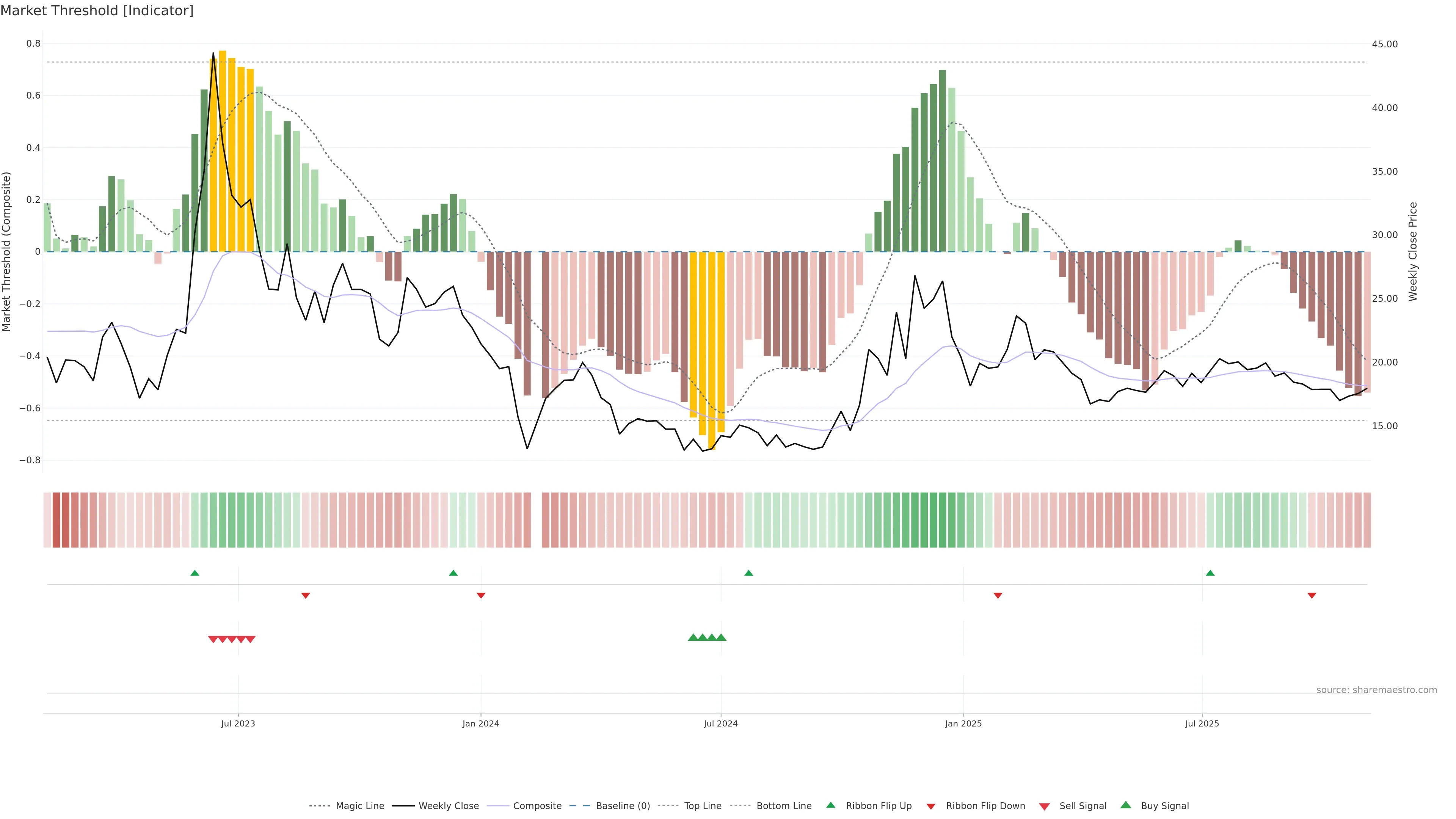The image size is (1456, 819).
Task: Select the first green ribbon flip up marker
Action: pos(195,573)
